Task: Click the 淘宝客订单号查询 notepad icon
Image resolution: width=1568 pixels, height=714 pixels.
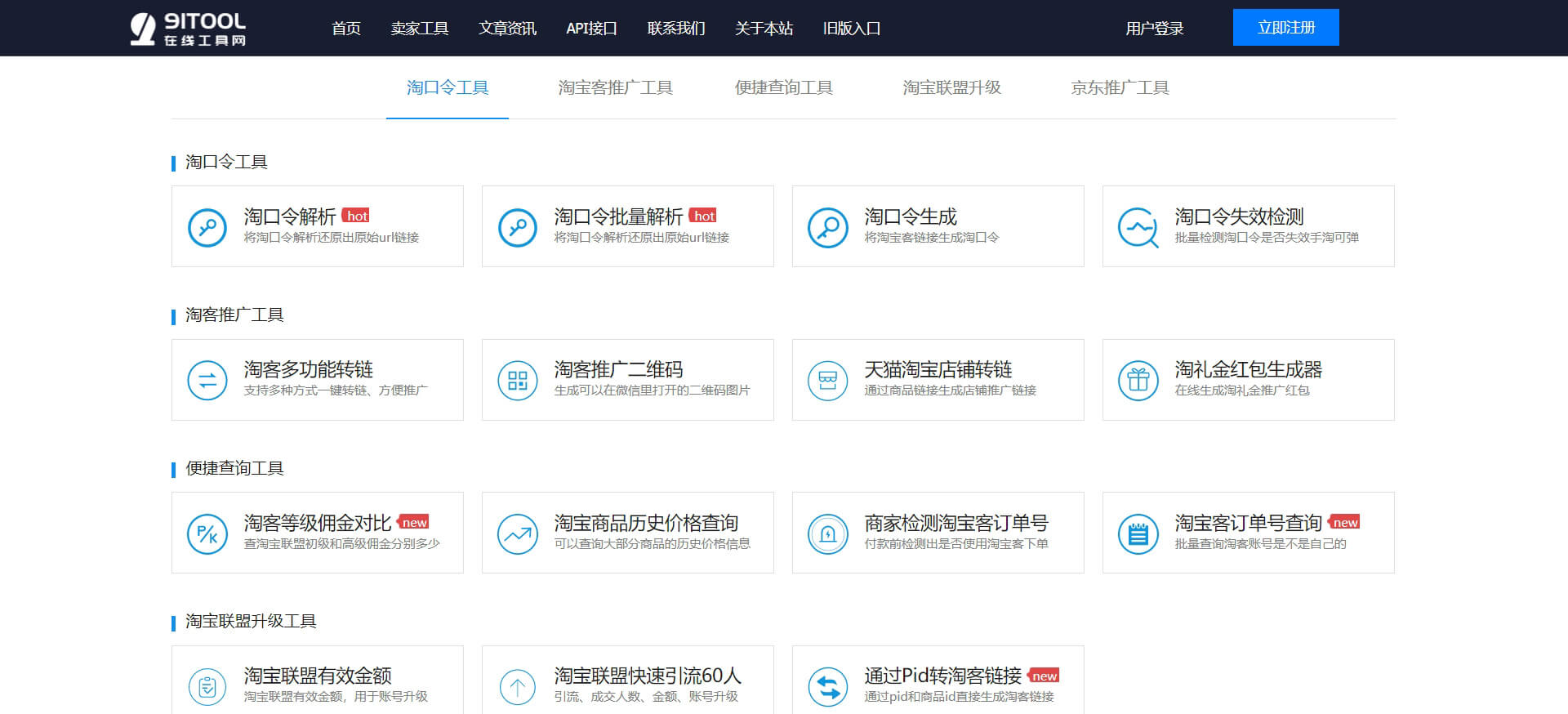Action: [x=1138, y=534]
